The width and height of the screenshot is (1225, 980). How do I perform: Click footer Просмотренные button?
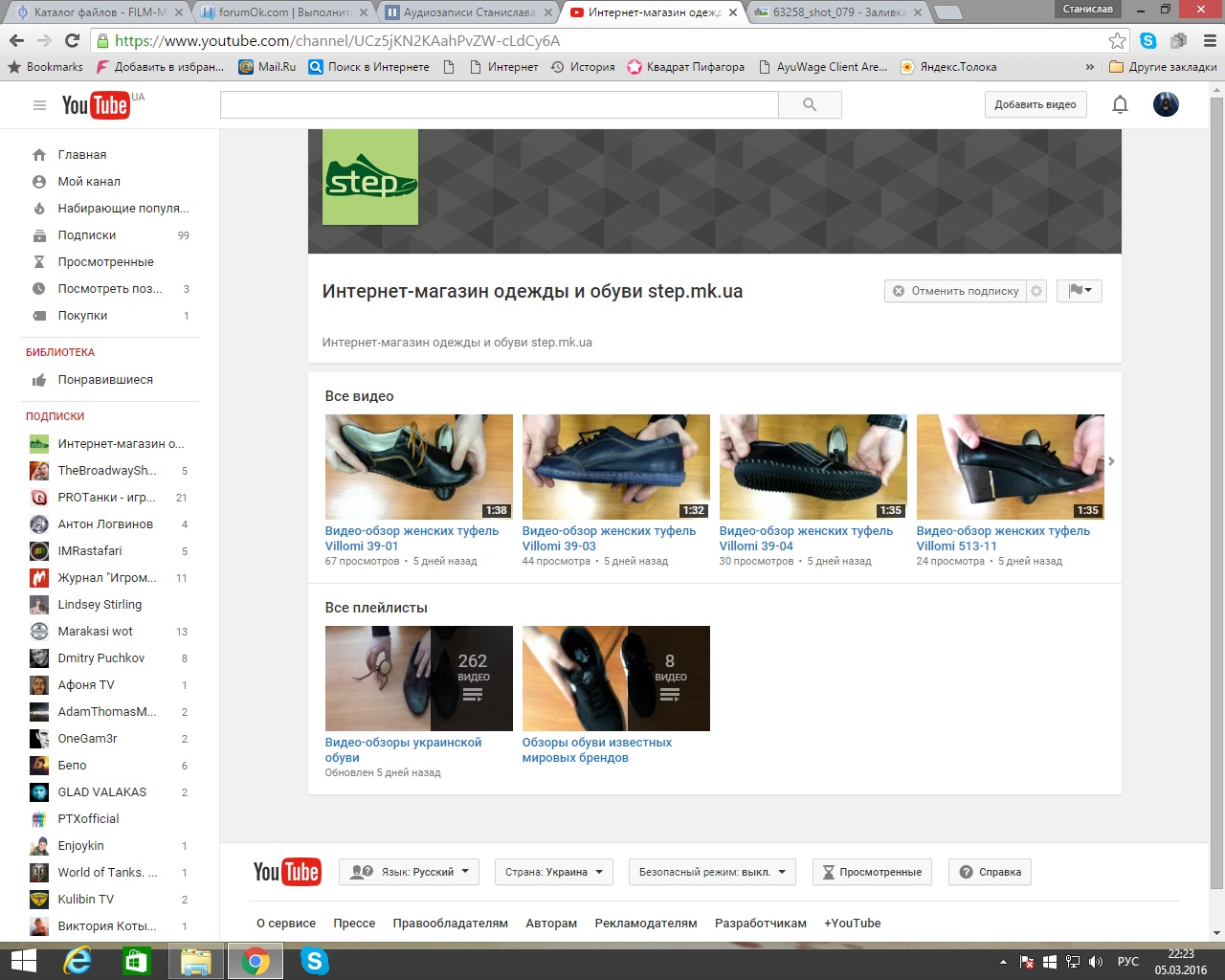[x=872, y=872]
